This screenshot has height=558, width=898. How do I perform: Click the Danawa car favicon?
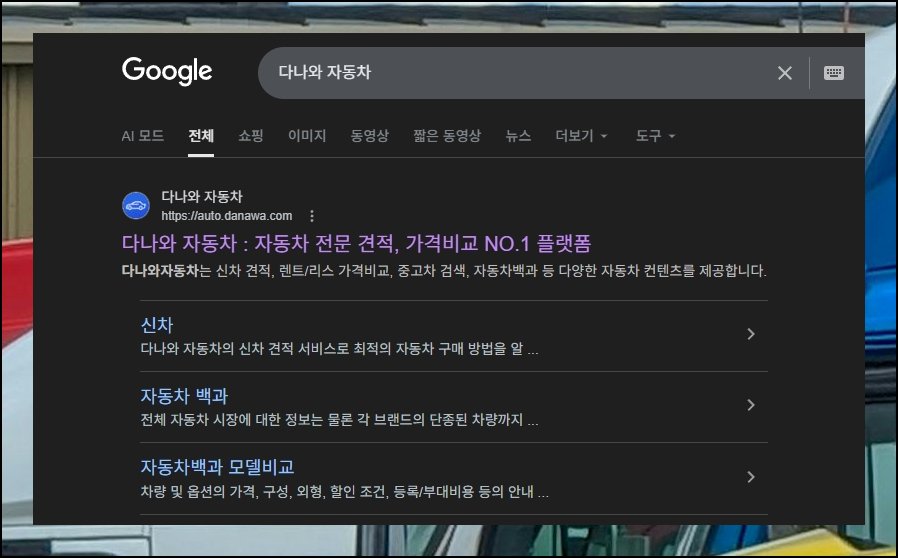pyautogui.click(x=136, y=206)
